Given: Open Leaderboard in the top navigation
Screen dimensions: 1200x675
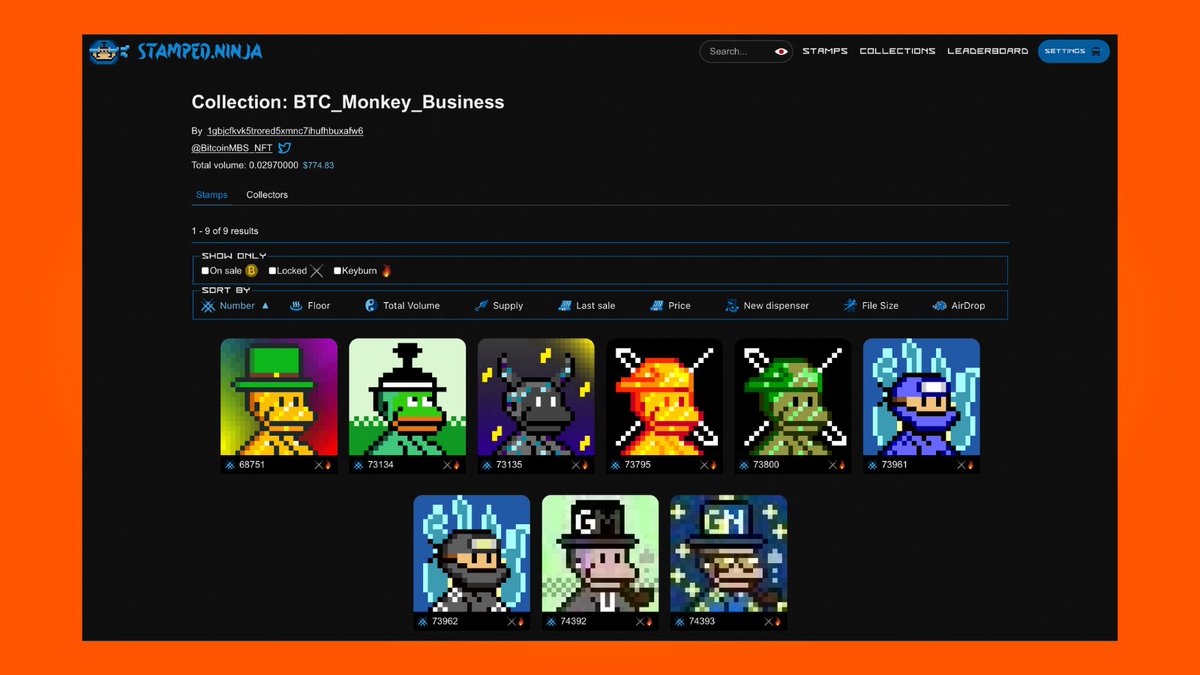Looking at the screenshot, I should pos(988,51).
